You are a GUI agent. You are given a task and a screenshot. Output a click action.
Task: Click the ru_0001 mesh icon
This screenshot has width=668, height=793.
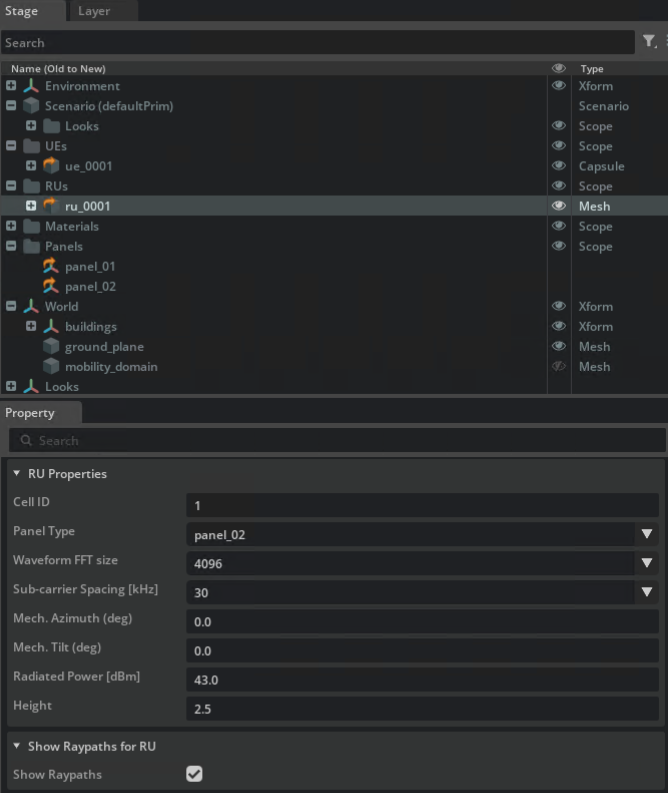pyautogui.click(x=51, y=206)
